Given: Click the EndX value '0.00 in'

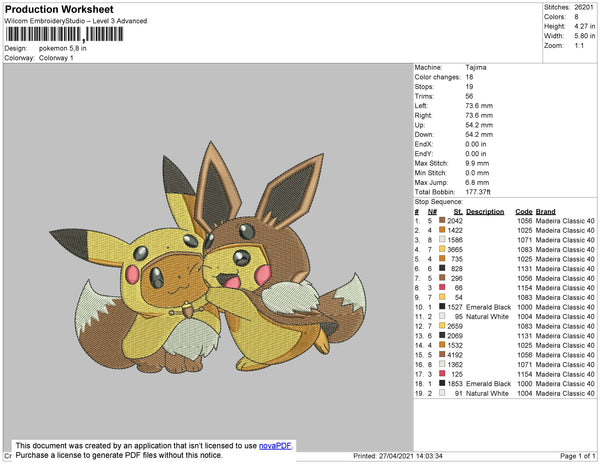Looking at the screenshot, I should pyautogui.click(x=476, y=144).
